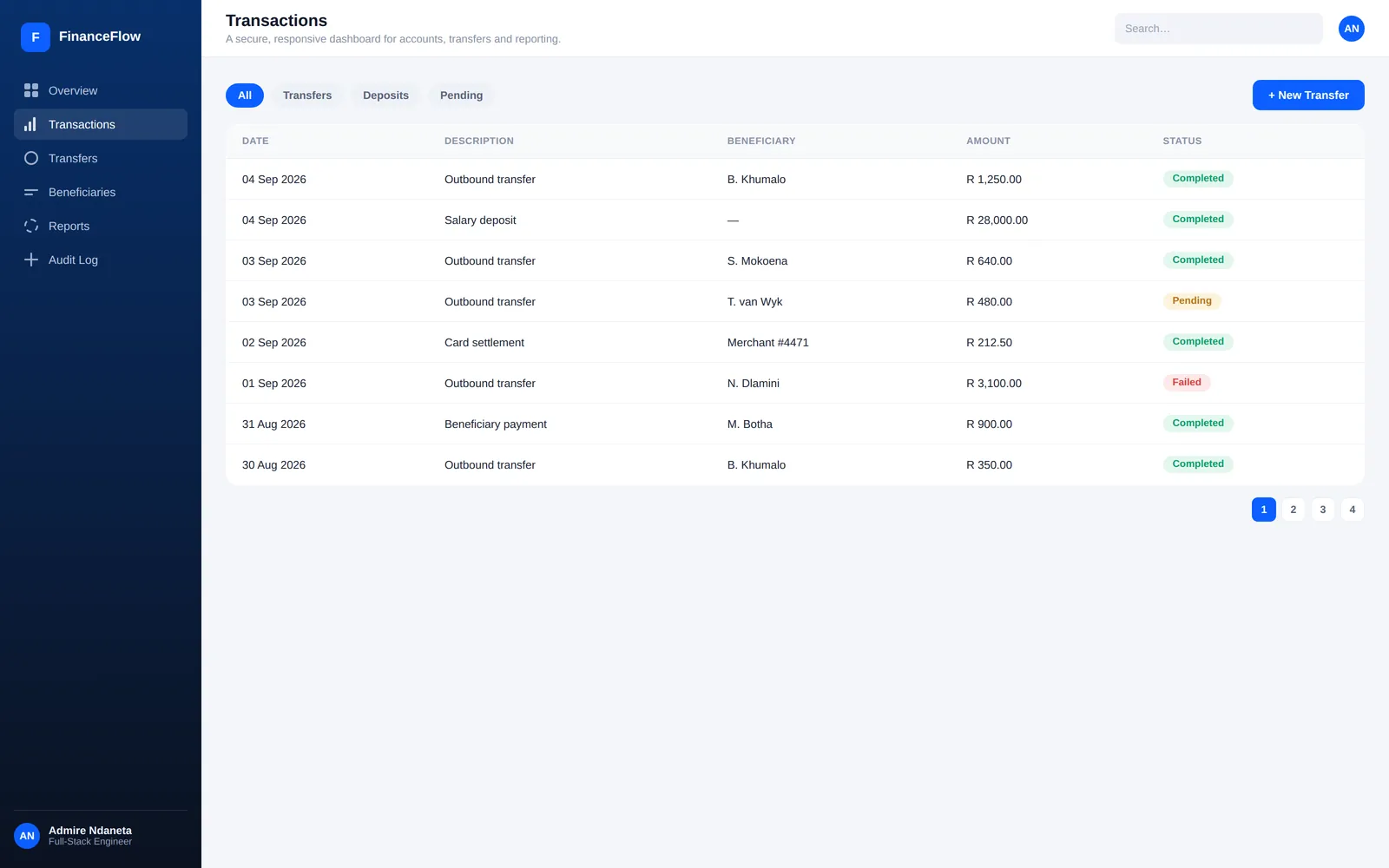Click the M. Botha beneficiary cell
The width and height of the screenshot is (1389, 868).
(x=750, y=424)
